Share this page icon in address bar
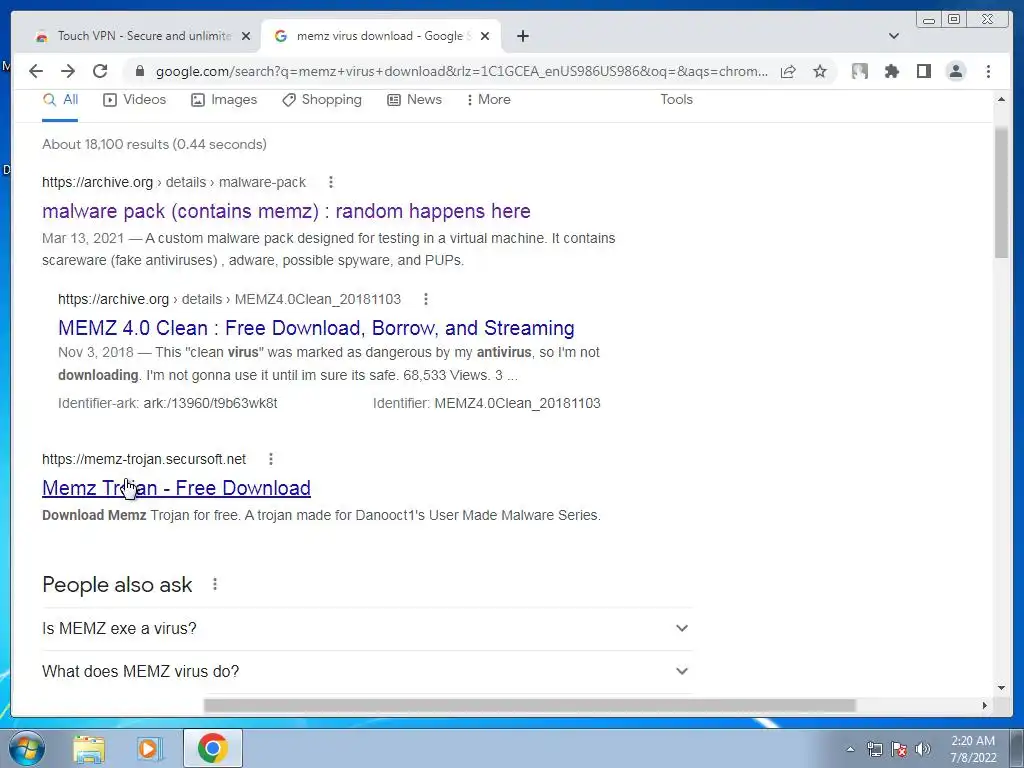The image size is (1024, 768). pyautogui.click(x=788, y=71)
